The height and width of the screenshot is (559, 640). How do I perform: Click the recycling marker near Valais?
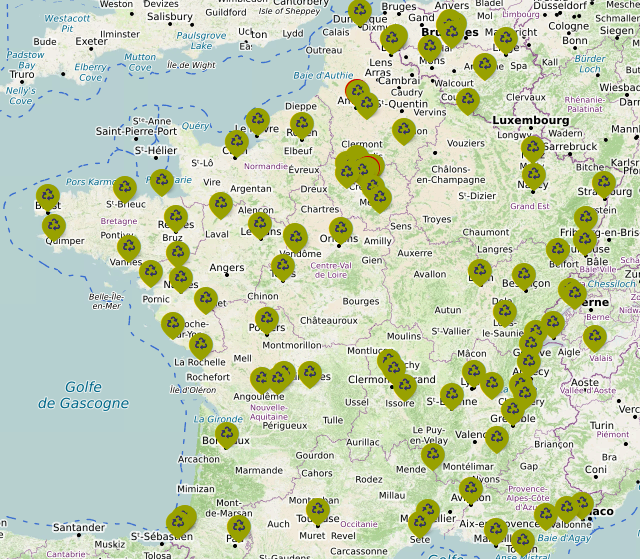click(x=595, y=337)
